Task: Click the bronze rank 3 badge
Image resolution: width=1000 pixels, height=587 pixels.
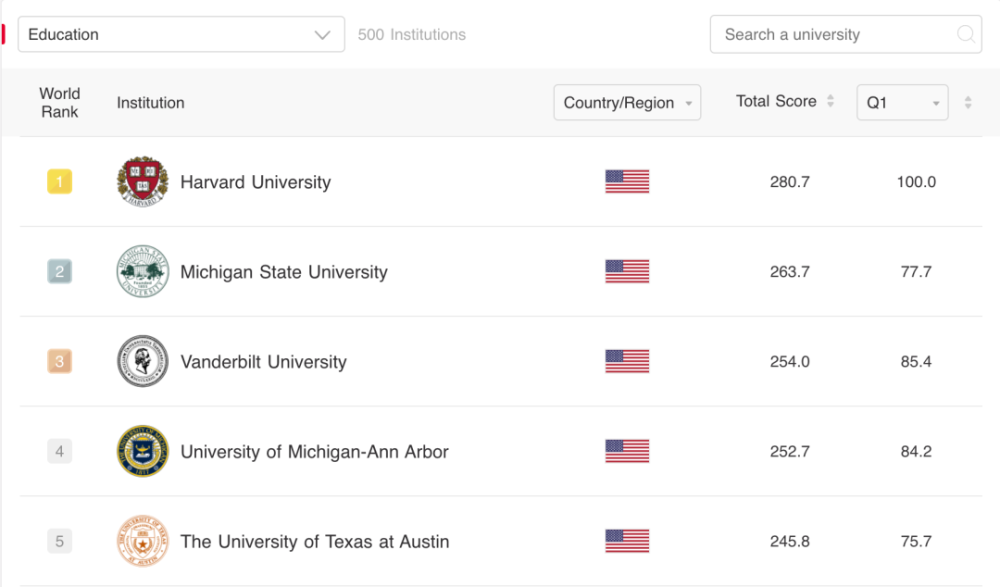Action: (59, 362)
